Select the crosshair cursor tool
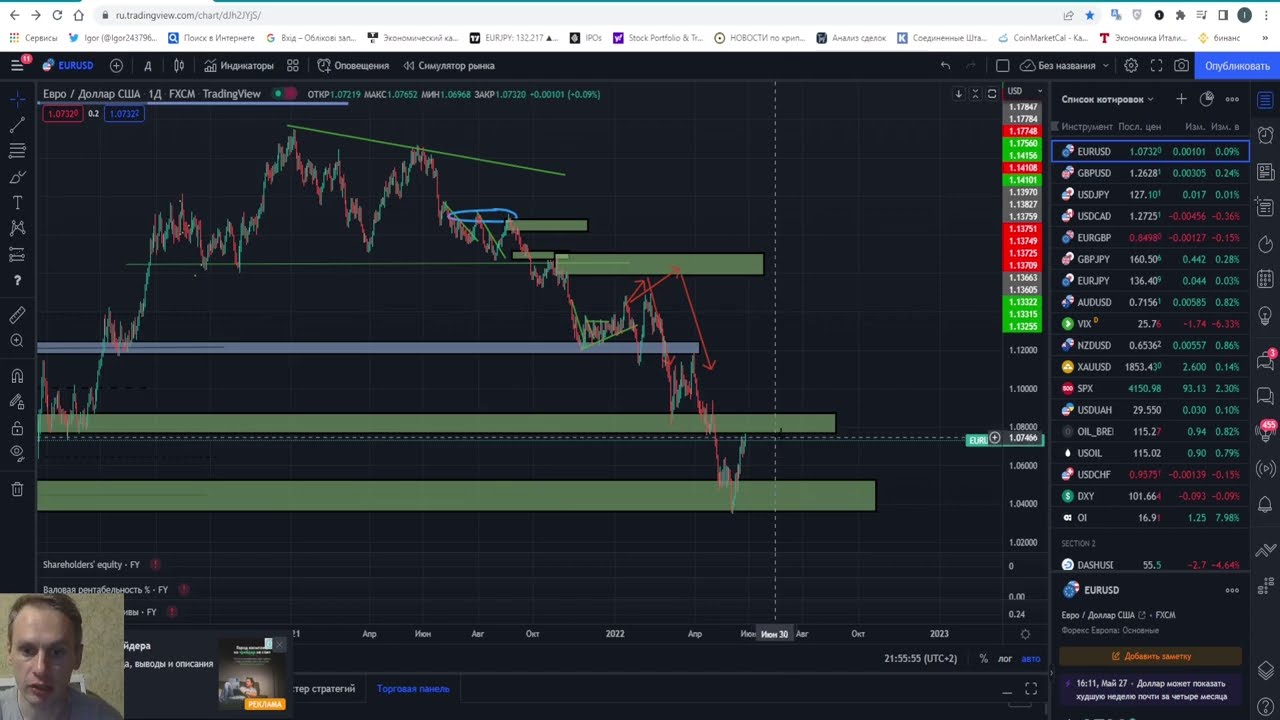 click(17, 99)
